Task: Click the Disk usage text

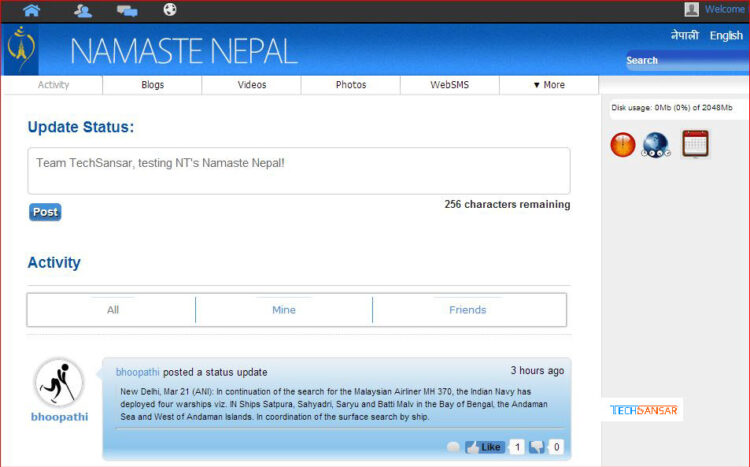Action: [672, 108]
